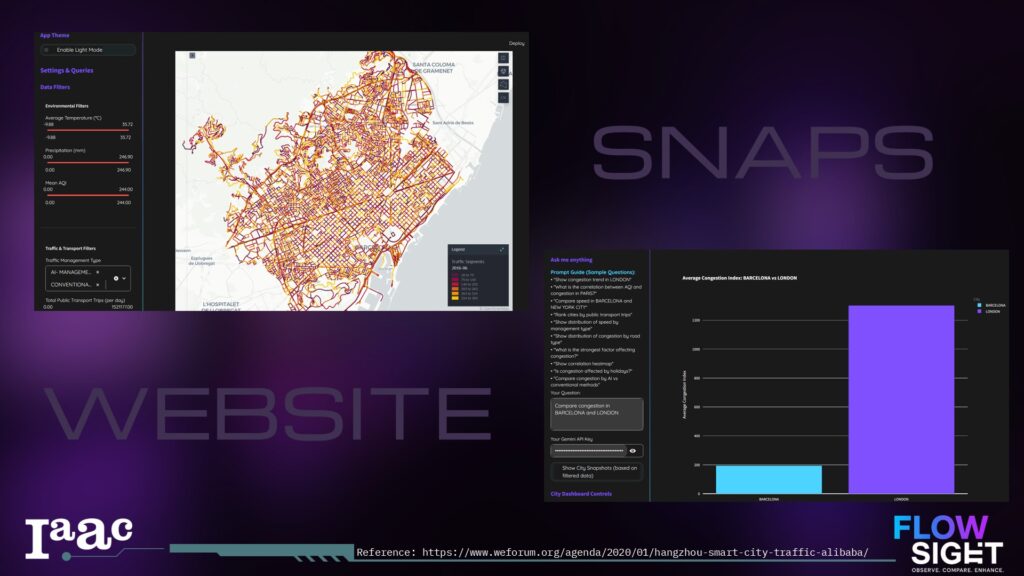Select sample question "Show correlation heatmap"
The image size is (1024, 576).
coord(582,364)
